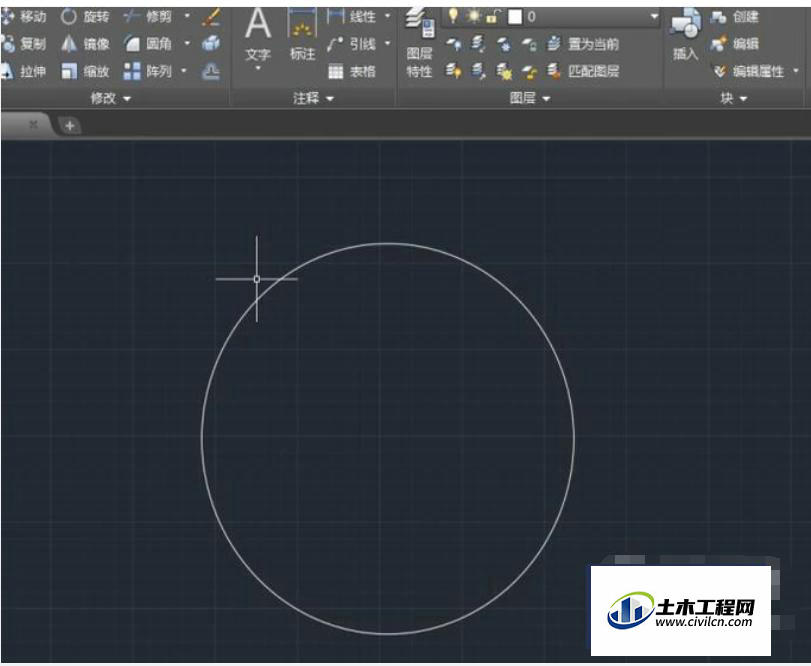Select the 修剪 (Trim) tool
Image resolution: width=811 pixels, height=666 pixels.
pyautogui.click(x=148, y=17)
